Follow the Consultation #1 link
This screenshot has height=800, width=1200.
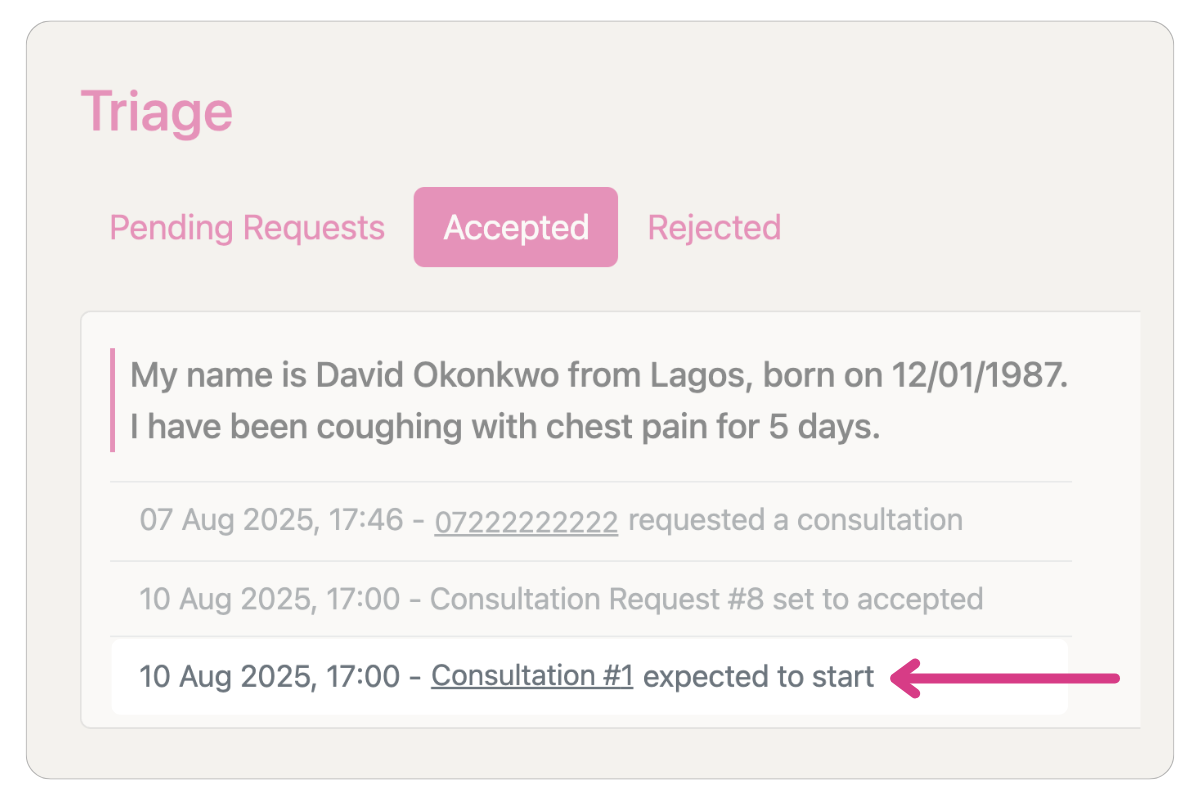[532, 676]
